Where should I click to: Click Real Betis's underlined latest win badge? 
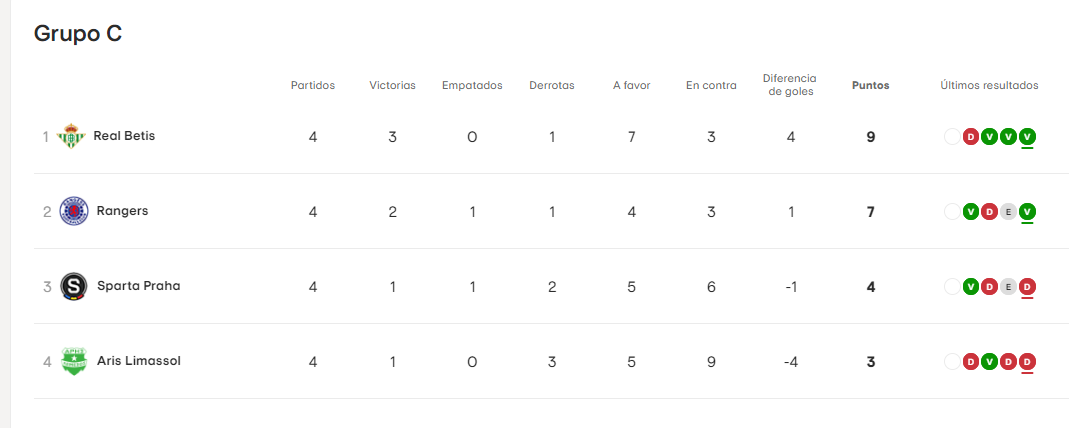1028,137
